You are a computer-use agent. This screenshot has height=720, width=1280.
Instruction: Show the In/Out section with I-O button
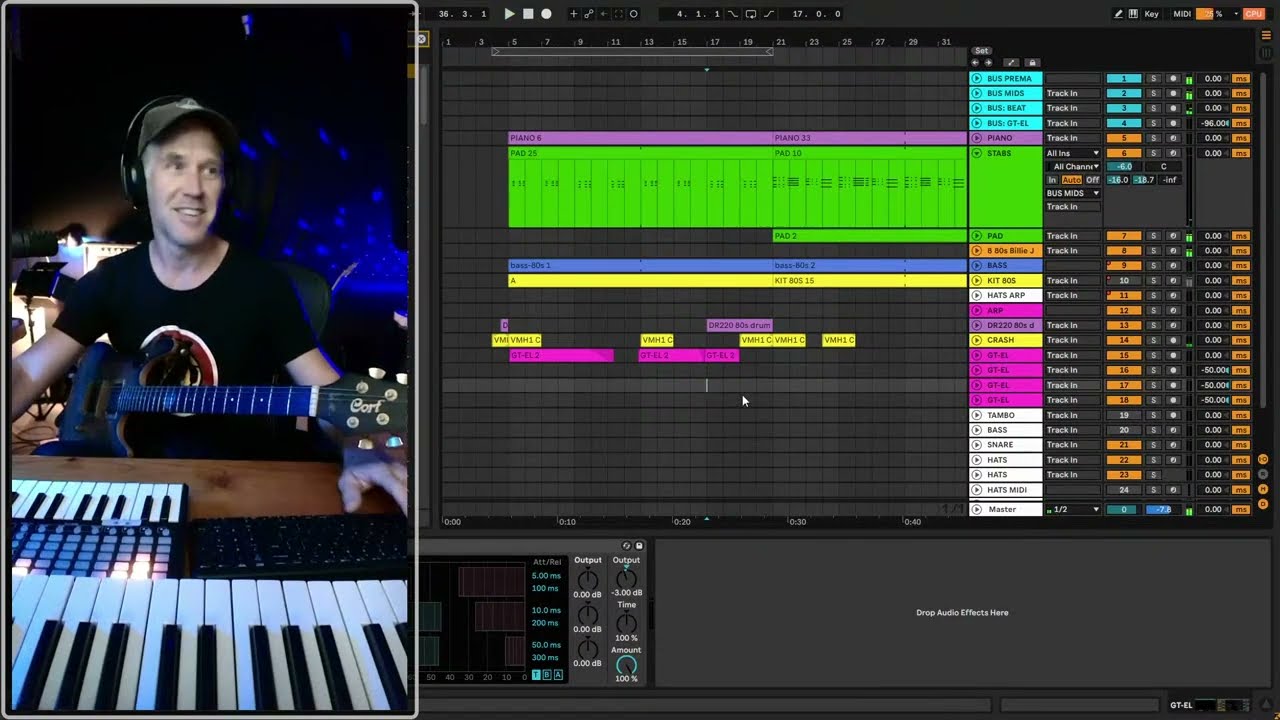click(1263, 459)
